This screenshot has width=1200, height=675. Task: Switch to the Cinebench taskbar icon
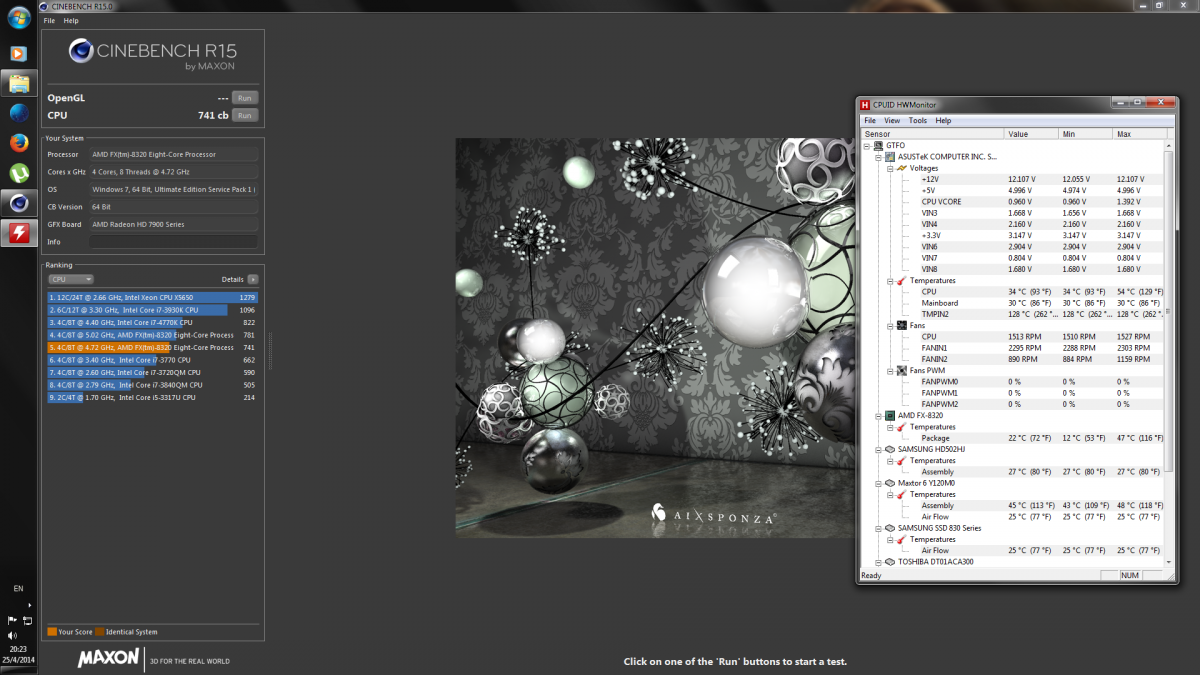point(19,202)
